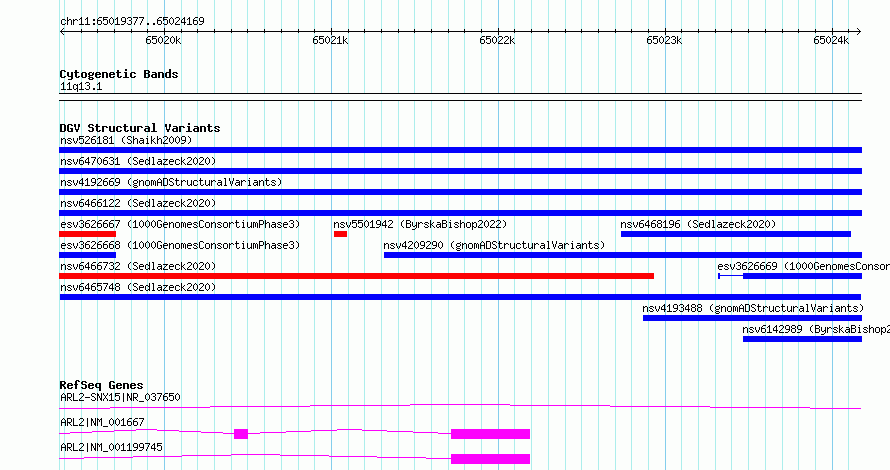
Task: Open the nsv6470631 (Sedlazeck2020) variant label
Action: click(138, 161)
